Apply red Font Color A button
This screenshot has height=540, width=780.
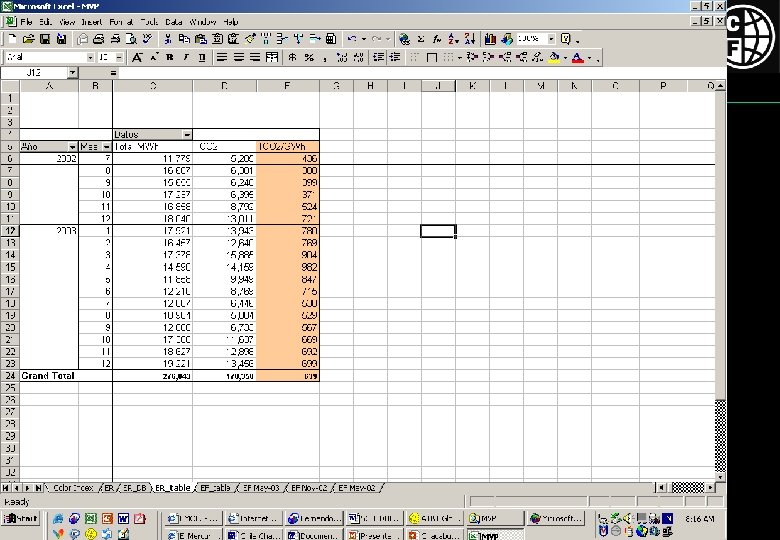(x=578, y=58)
